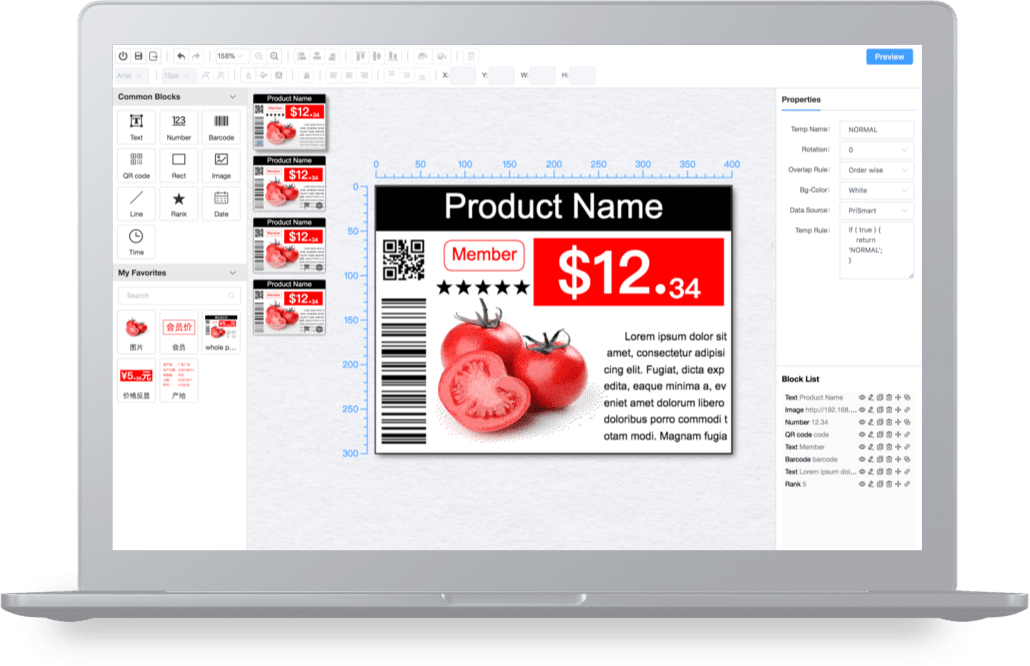Click the zoom in magnifier icon

click(x=260, y=57)
